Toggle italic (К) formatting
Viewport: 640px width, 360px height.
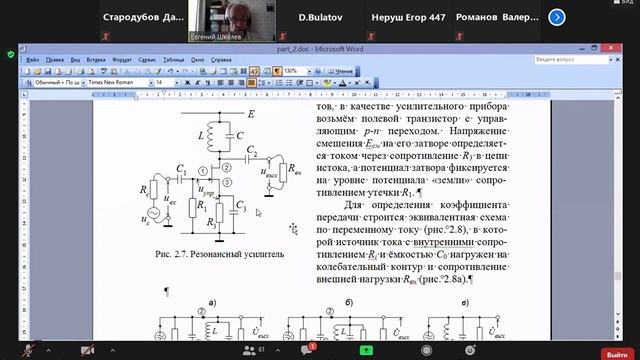(x=198, y=82)
